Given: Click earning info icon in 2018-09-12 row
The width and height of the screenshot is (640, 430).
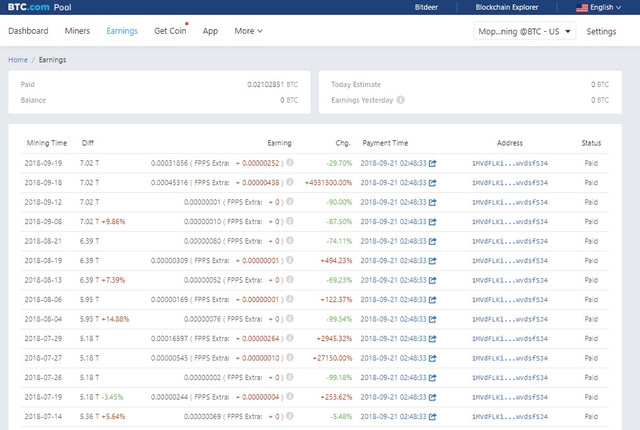Looking at the screenshot, I should [x=290, y=202].
